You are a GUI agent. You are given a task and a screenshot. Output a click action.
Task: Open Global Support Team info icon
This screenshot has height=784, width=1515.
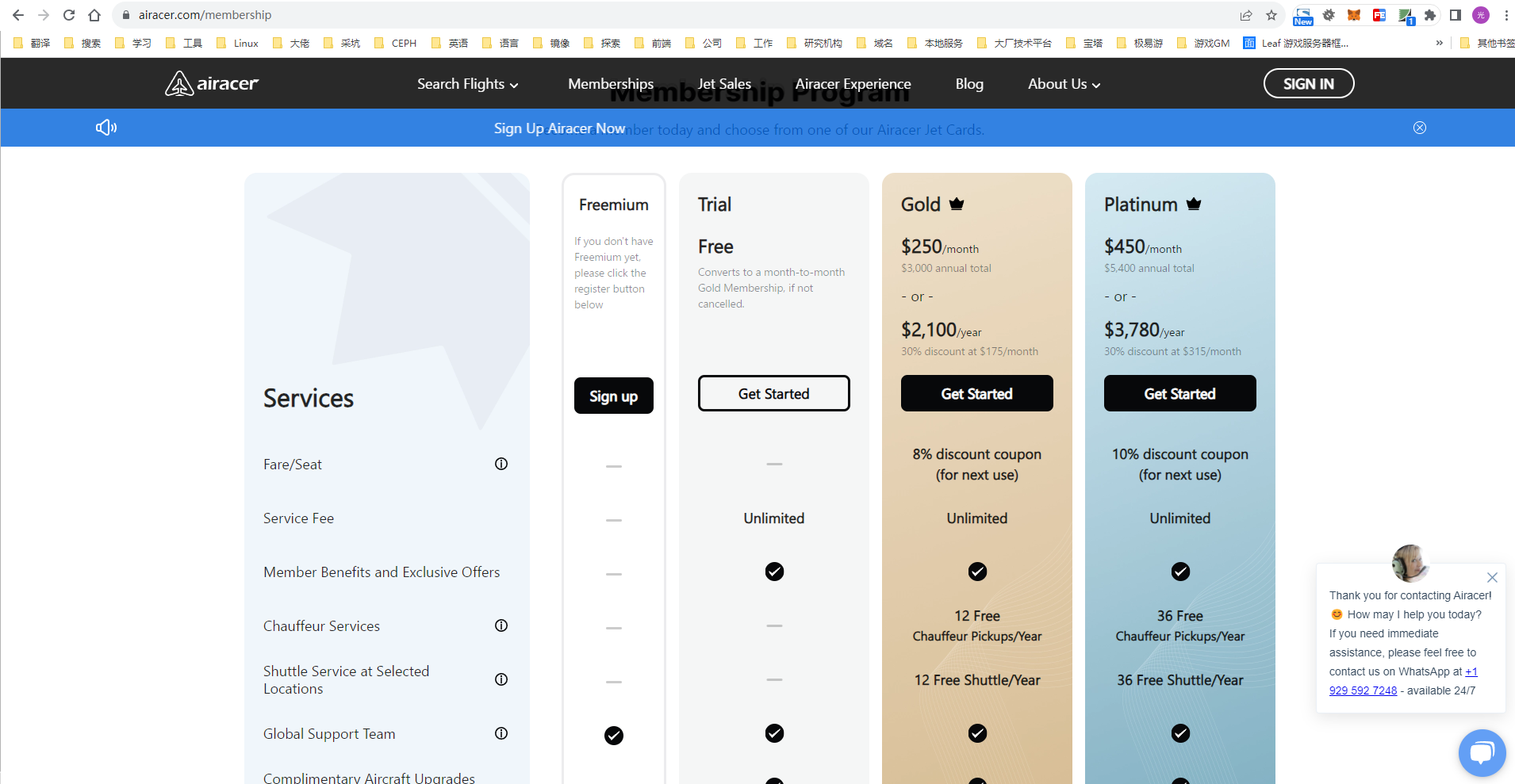[x=501, y=733]
